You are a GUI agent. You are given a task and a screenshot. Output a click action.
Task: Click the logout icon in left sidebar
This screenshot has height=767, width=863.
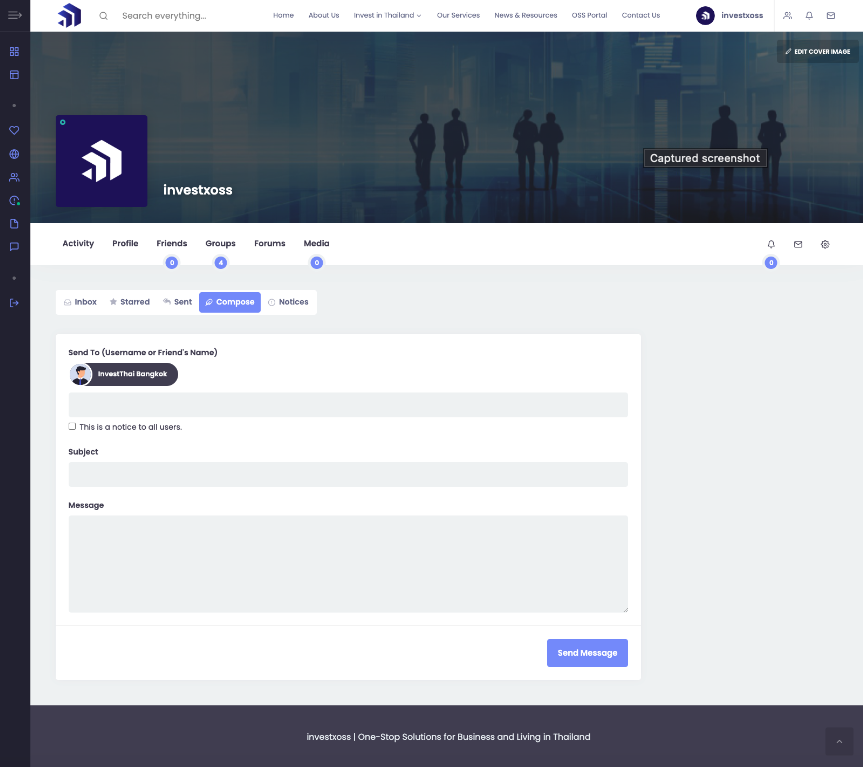(x=14, y=303)
